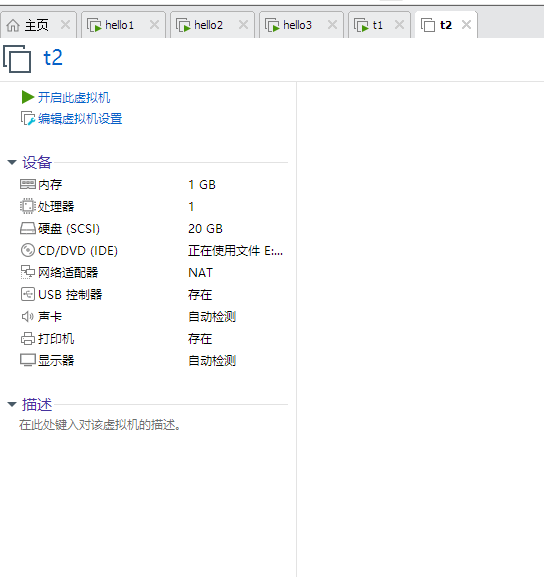Click the edit VM settings wrench icon
Viewport: 544px width, 577px height.
pos(28,118)
